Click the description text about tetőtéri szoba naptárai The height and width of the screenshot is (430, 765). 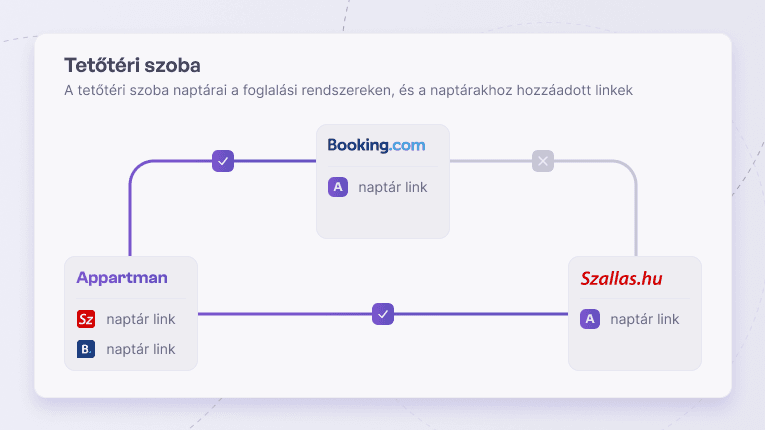click(x=348, y=90)
